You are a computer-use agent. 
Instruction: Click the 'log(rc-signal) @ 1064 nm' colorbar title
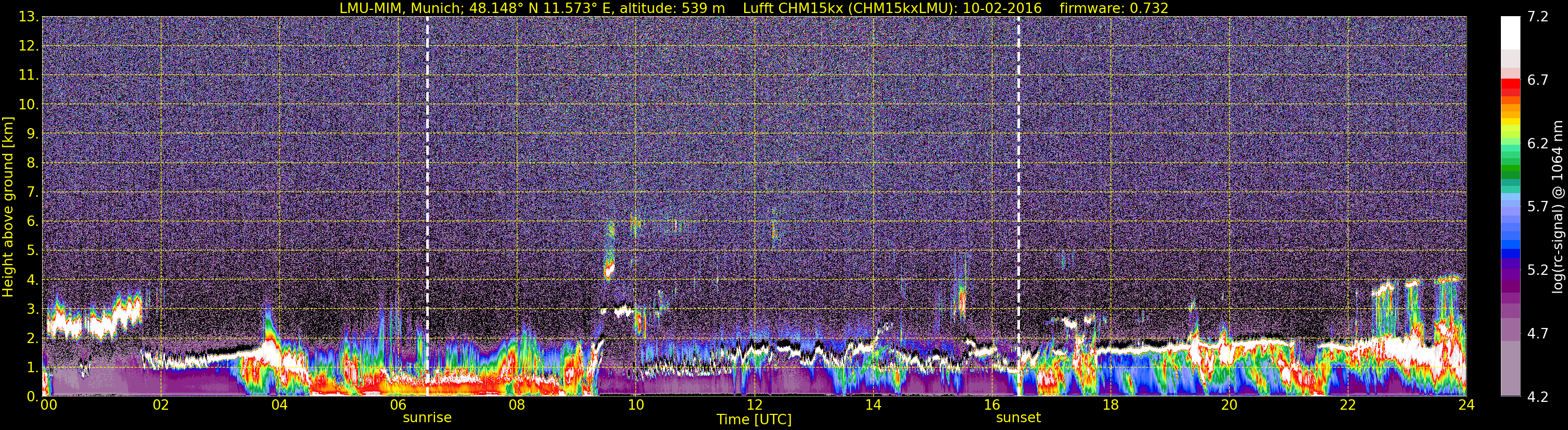(x=1557, y=207)
